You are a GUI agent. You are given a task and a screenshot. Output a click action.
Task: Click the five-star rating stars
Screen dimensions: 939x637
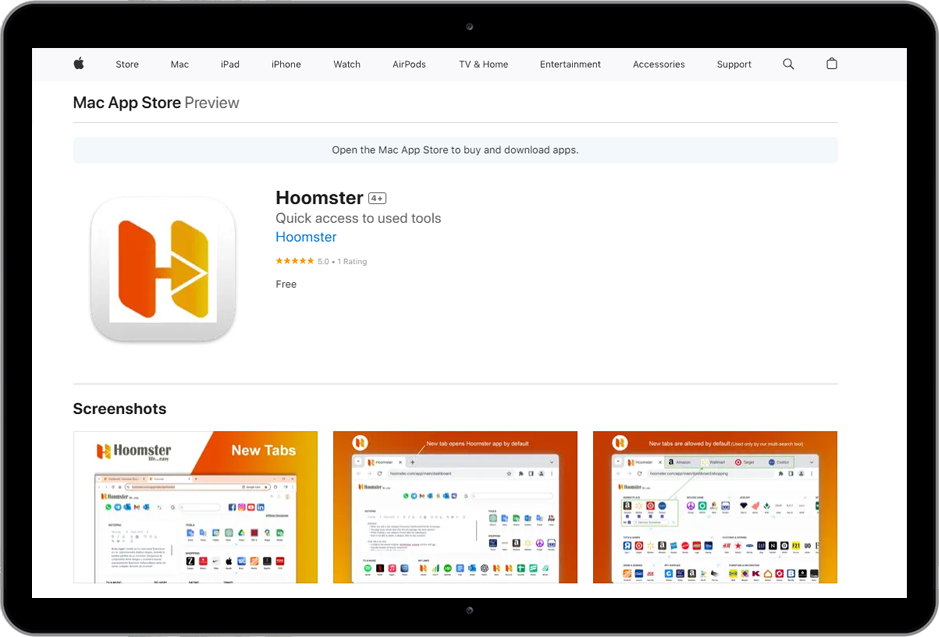(x=295, y=261)
